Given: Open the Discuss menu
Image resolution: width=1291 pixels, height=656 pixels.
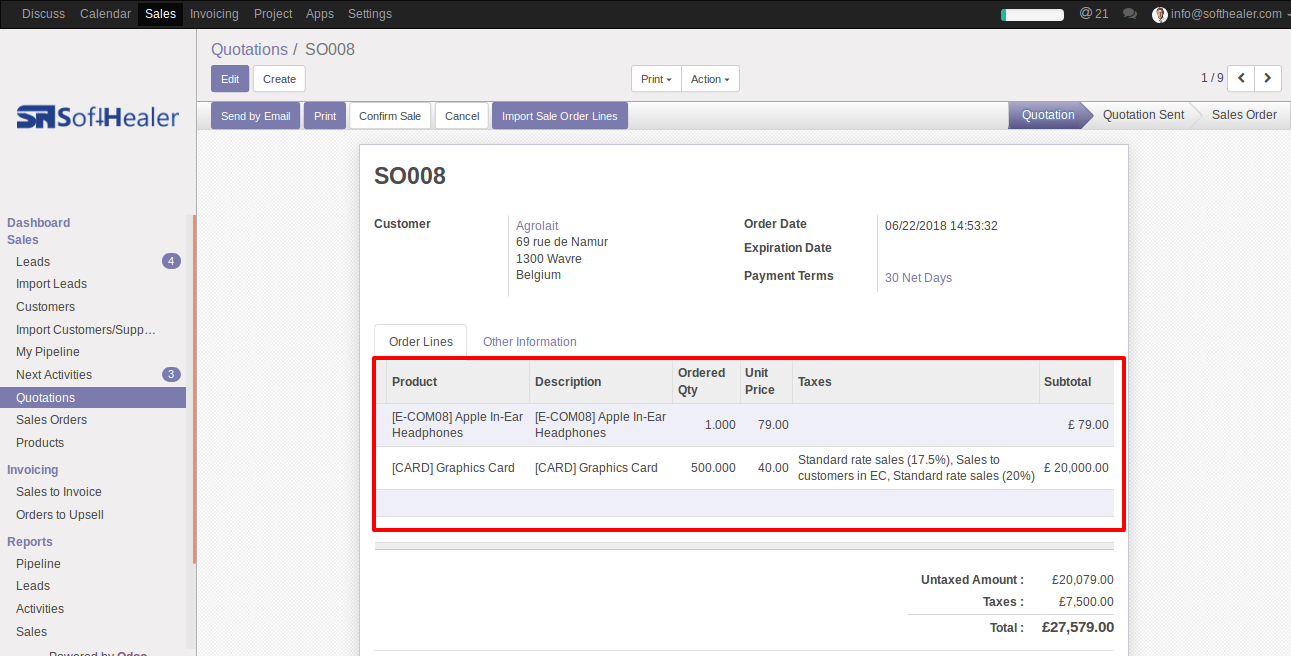Looking at the screenshot, I should [x=43, y=14].
